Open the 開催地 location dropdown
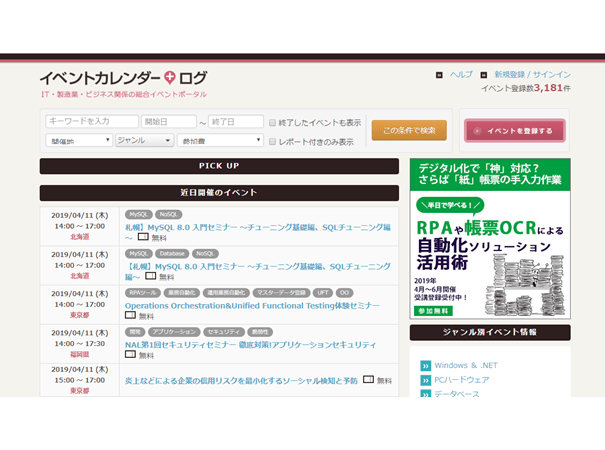This screenshot has width=605, height=450. click(x=78, y=141)
